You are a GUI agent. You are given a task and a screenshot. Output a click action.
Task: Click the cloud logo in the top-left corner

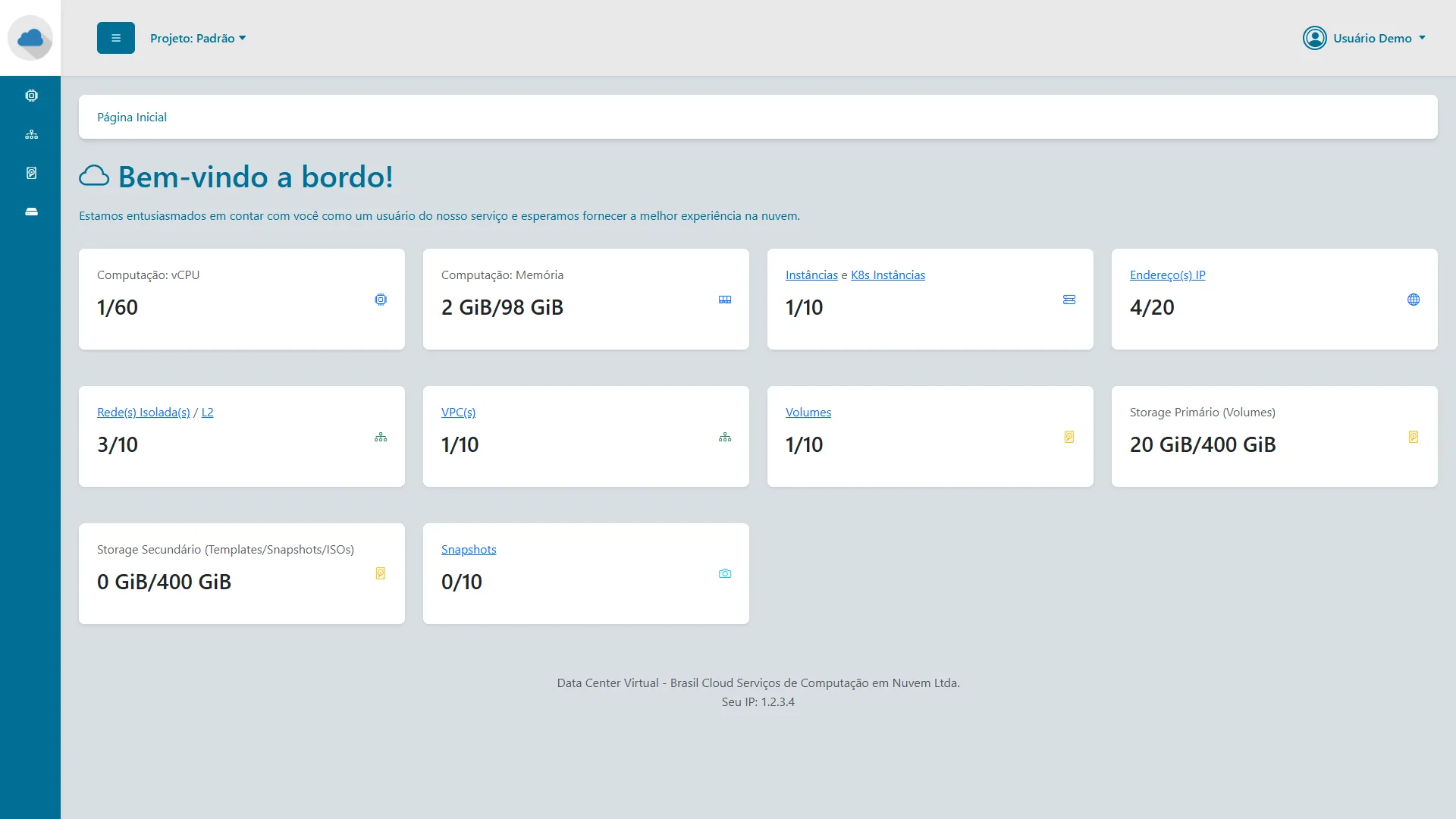(30, 38)
